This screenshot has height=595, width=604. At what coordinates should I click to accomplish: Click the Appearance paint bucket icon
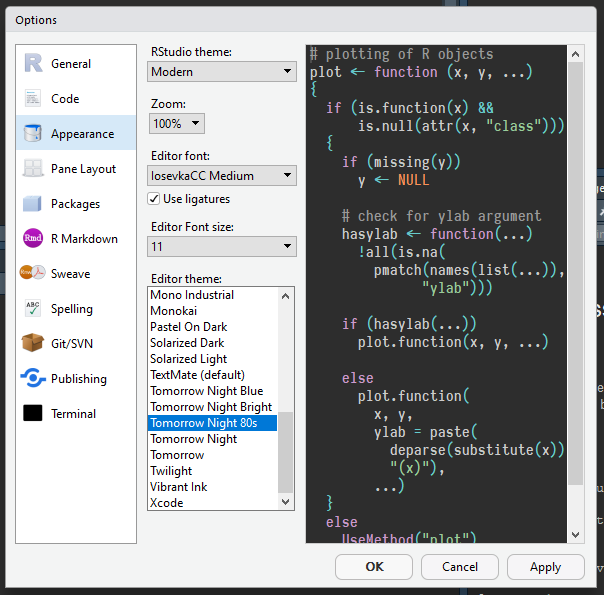(33, 133)
